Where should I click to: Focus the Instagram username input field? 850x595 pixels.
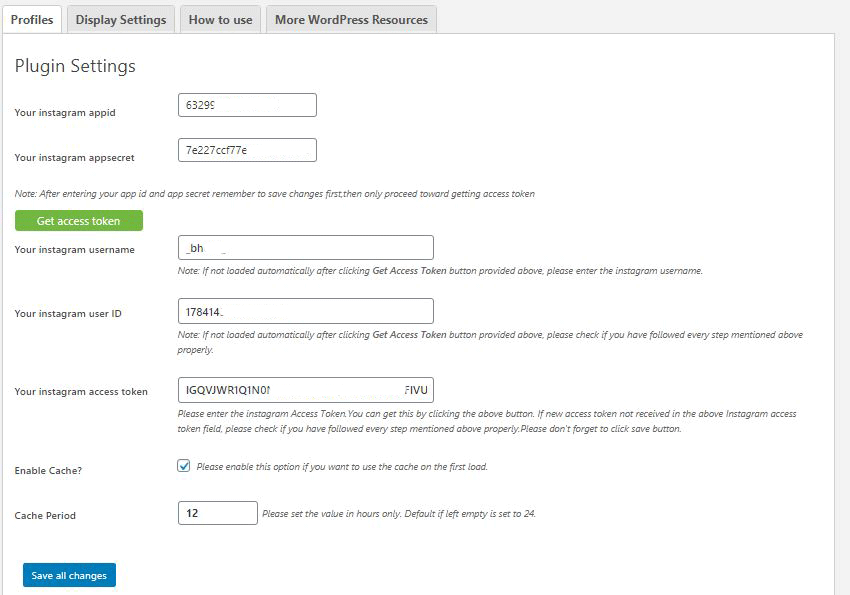point(306,248)
